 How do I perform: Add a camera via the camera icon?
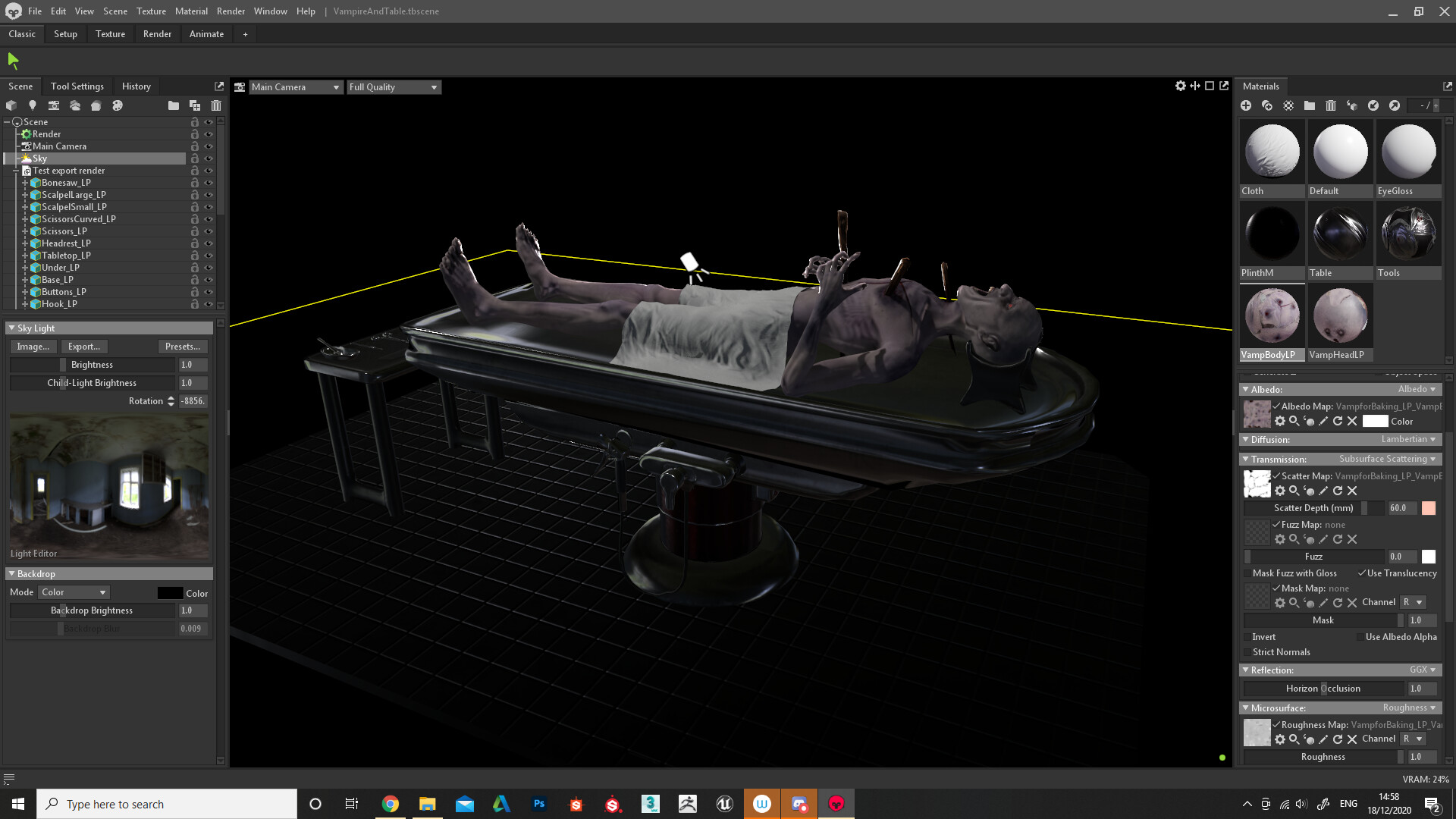53,105
